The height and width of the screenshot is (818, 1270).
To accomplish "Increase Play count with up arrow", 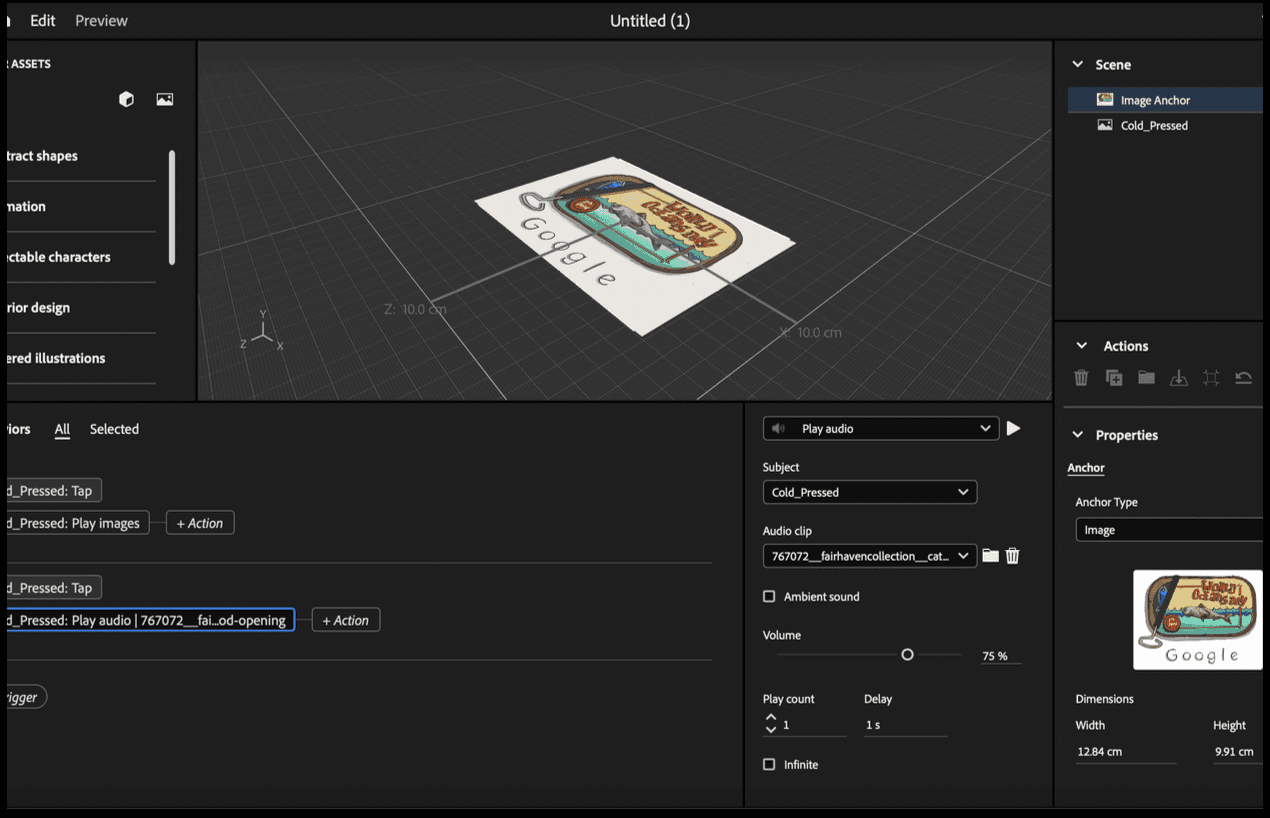I will coord(770,718).
